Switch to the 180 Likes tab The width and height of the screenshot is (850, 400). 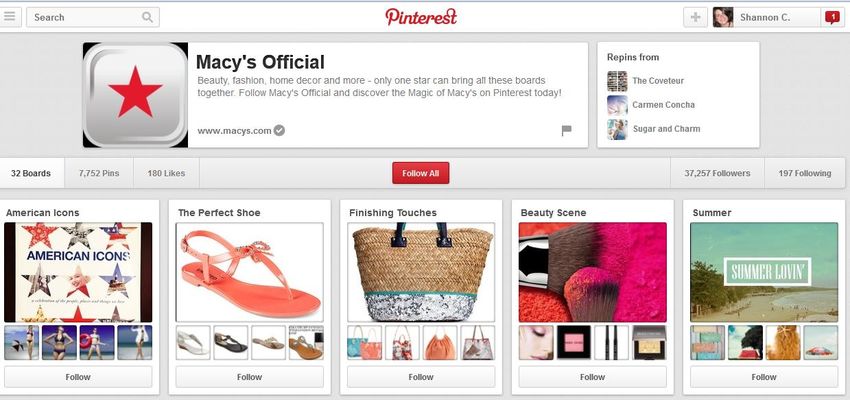166,173
